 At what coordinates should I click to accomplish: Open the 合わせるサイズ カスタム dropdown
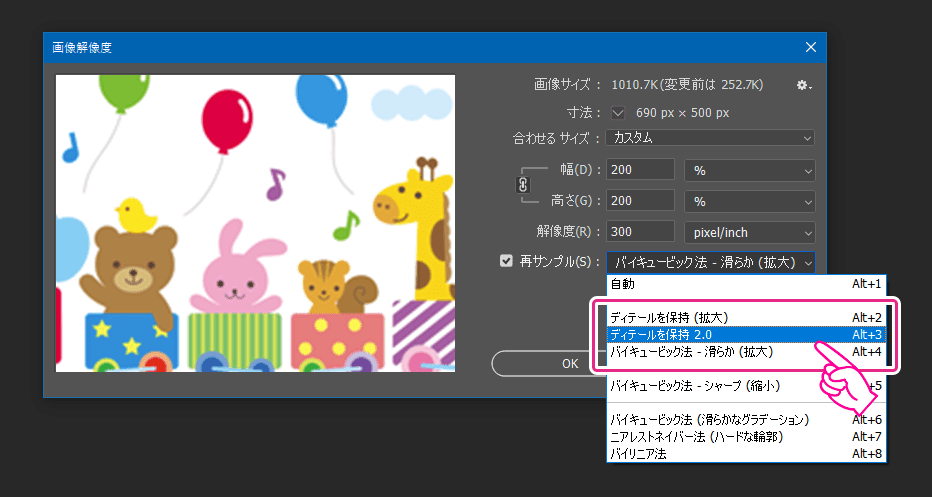tap(710, 138)
